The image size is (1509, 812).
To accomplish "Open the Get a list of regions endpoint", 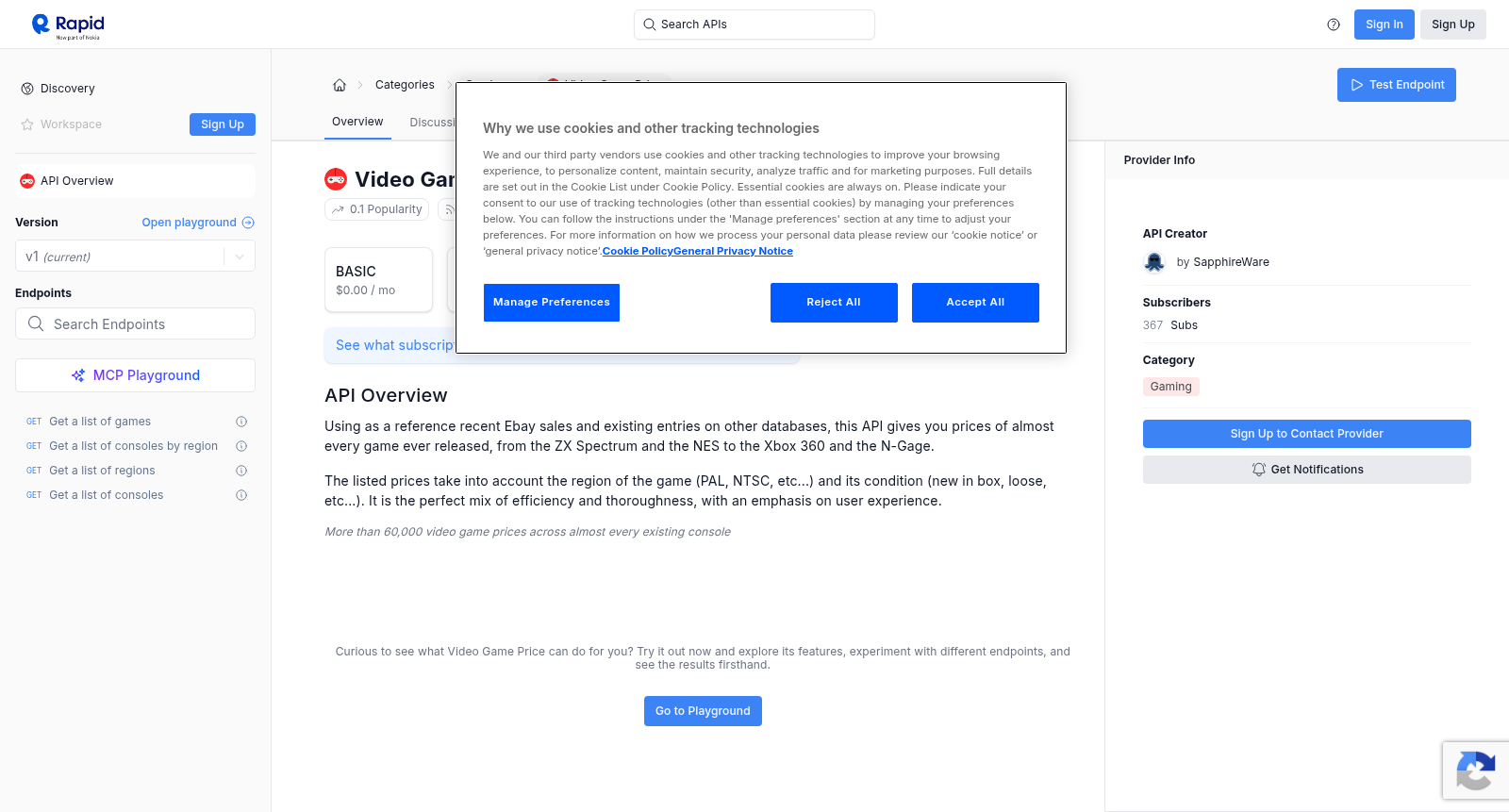I will tap(102, 471).
